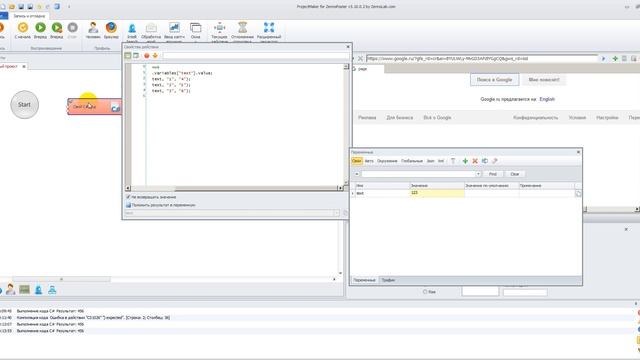This screenshot has height=360, width=640.
Task: Click the 'Текущая' current tab icon in ribbon
Action: coord(220,27)
